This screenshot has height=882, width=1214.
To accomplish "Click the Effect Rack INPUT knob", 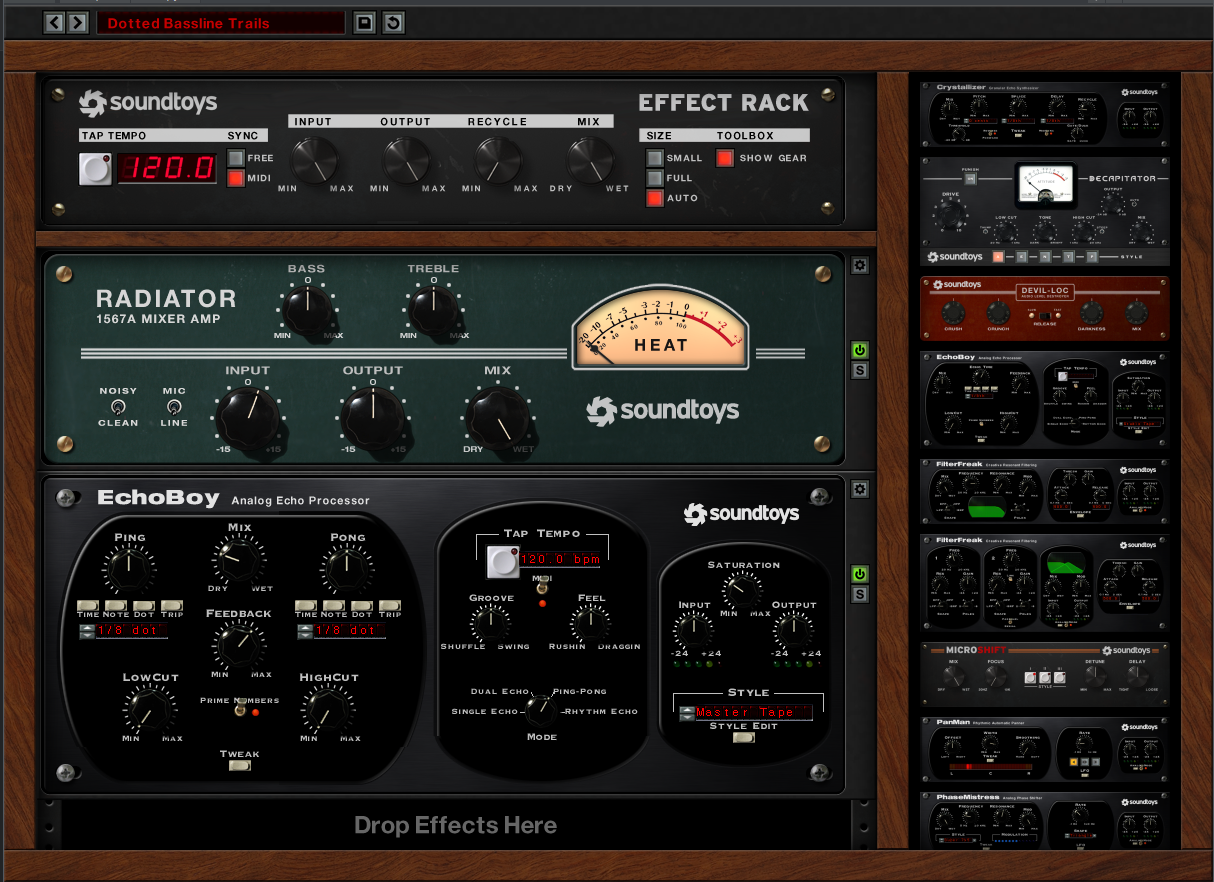I will point(314,159).
